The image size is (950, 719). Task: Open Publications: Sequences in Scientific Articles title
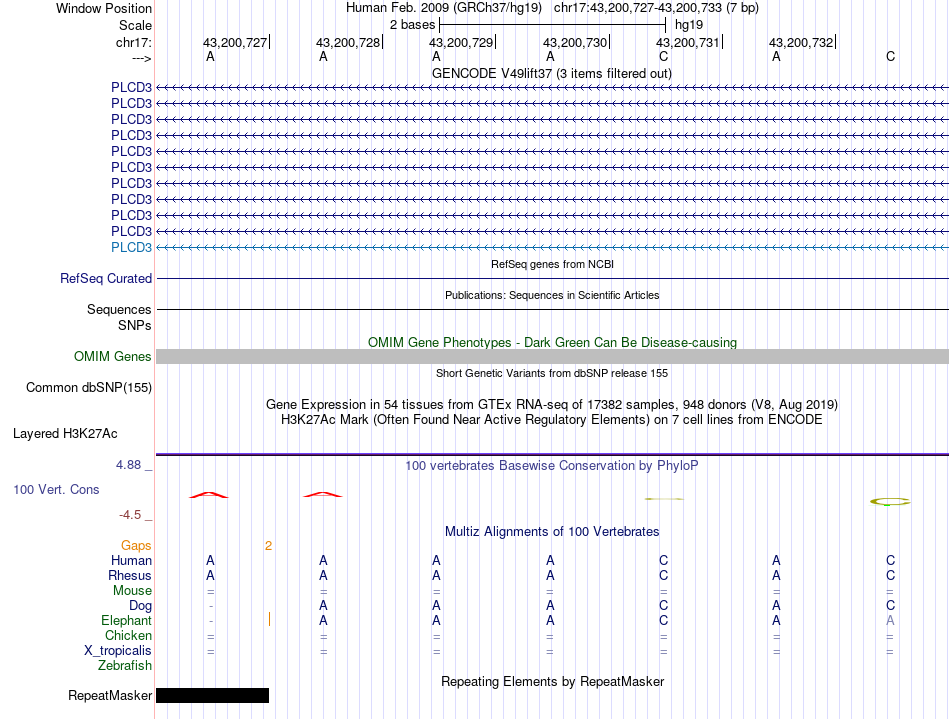click(x=552, y=295)
